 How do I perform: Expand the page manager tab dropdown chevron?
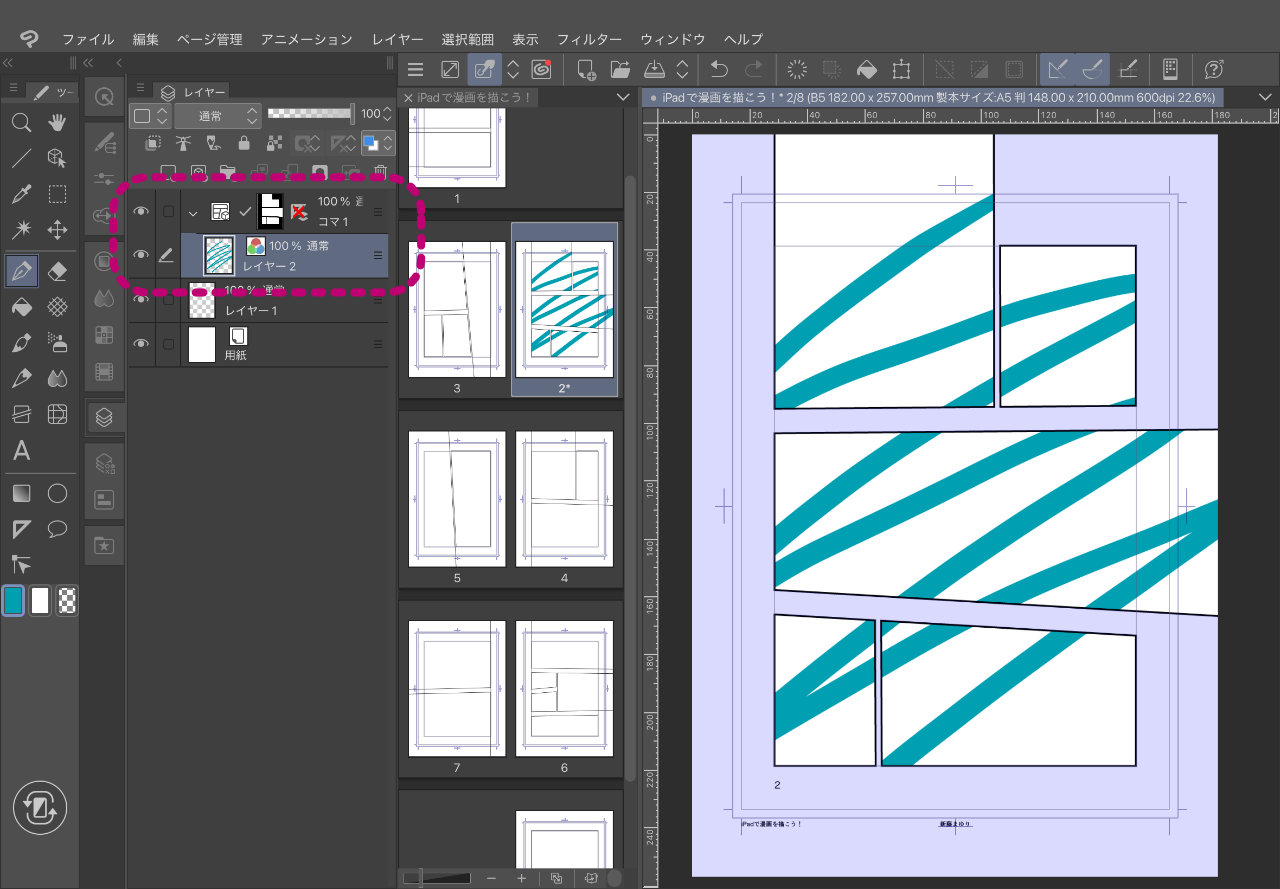pos(623,97)
